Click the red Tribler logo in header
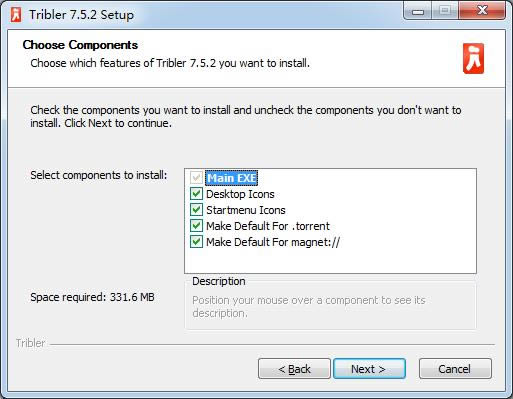The width and height of the screenshot is (513, 399). [473, 58]
